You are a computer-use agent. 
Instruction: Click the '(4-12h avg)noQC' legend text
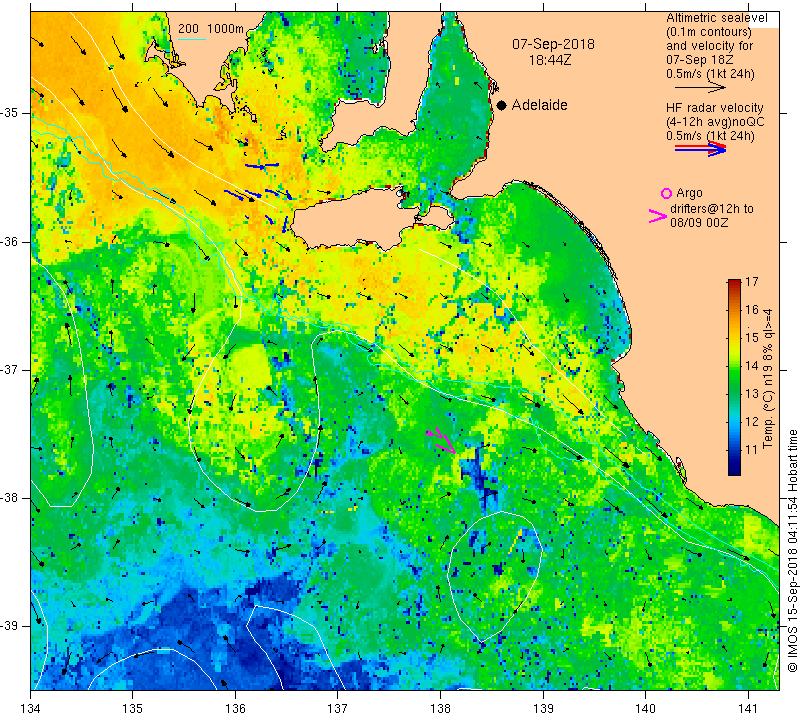point(715,122)
